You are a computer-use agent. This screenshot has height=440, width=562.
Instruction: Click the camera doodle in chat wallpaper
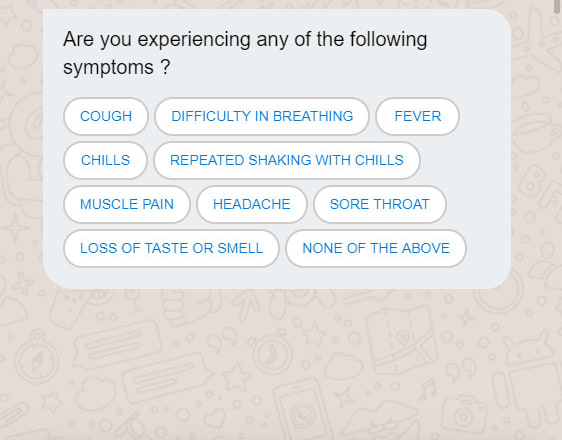point(465,415)
